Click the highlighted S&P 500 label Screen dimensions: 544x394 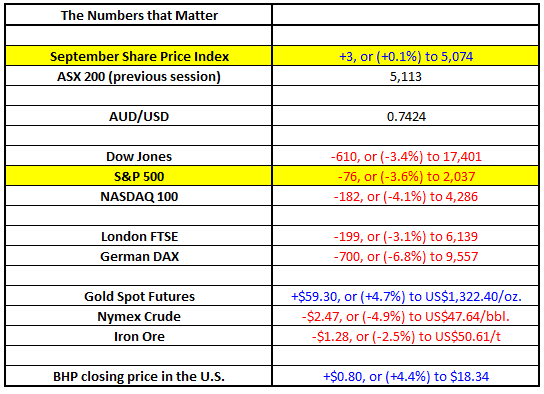click(139, 176)
